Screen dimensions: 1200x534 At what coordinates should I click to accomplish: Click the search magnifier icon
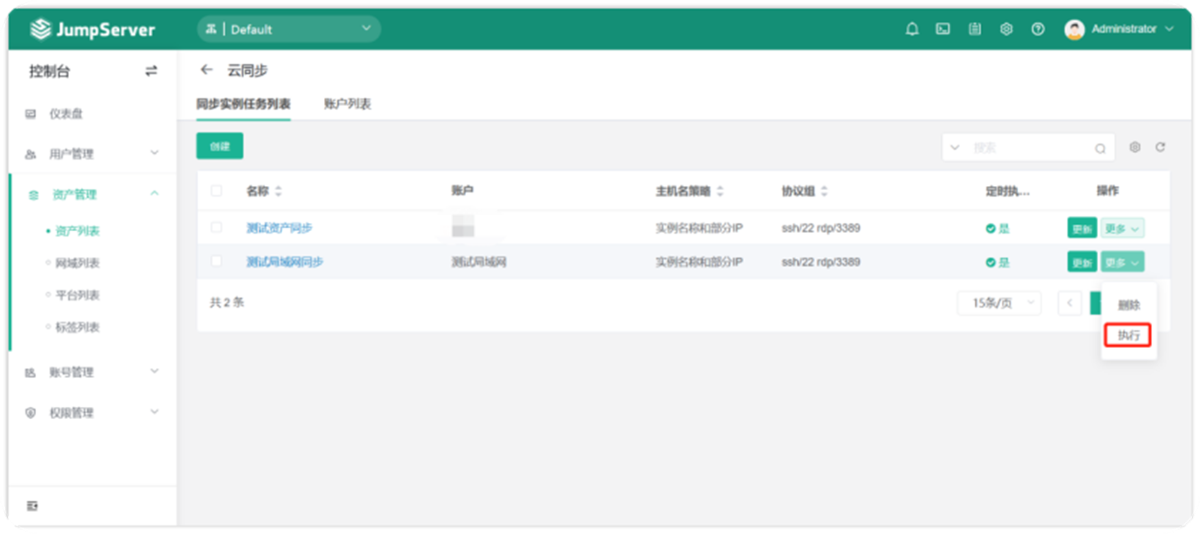1100,148
